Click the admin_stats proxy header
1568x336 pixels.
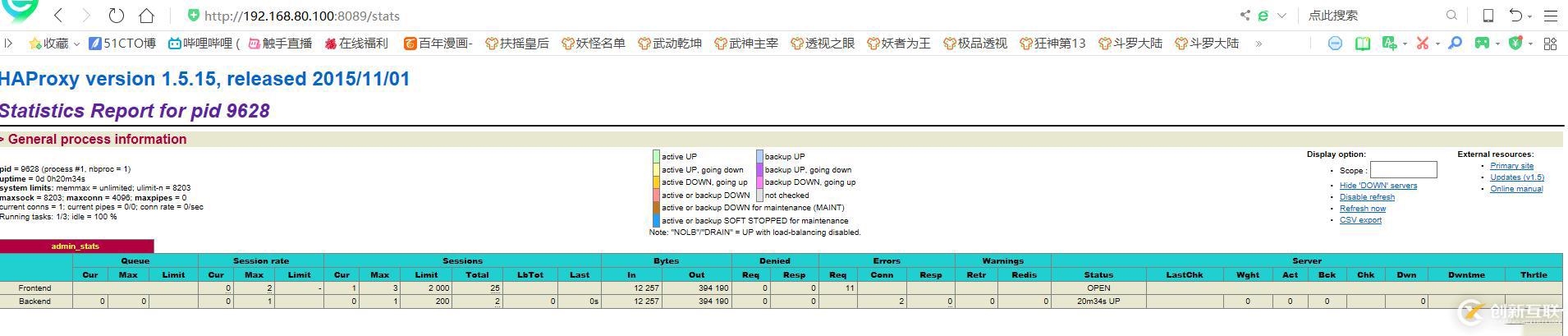pyautogui.click(x=76, y=246)
